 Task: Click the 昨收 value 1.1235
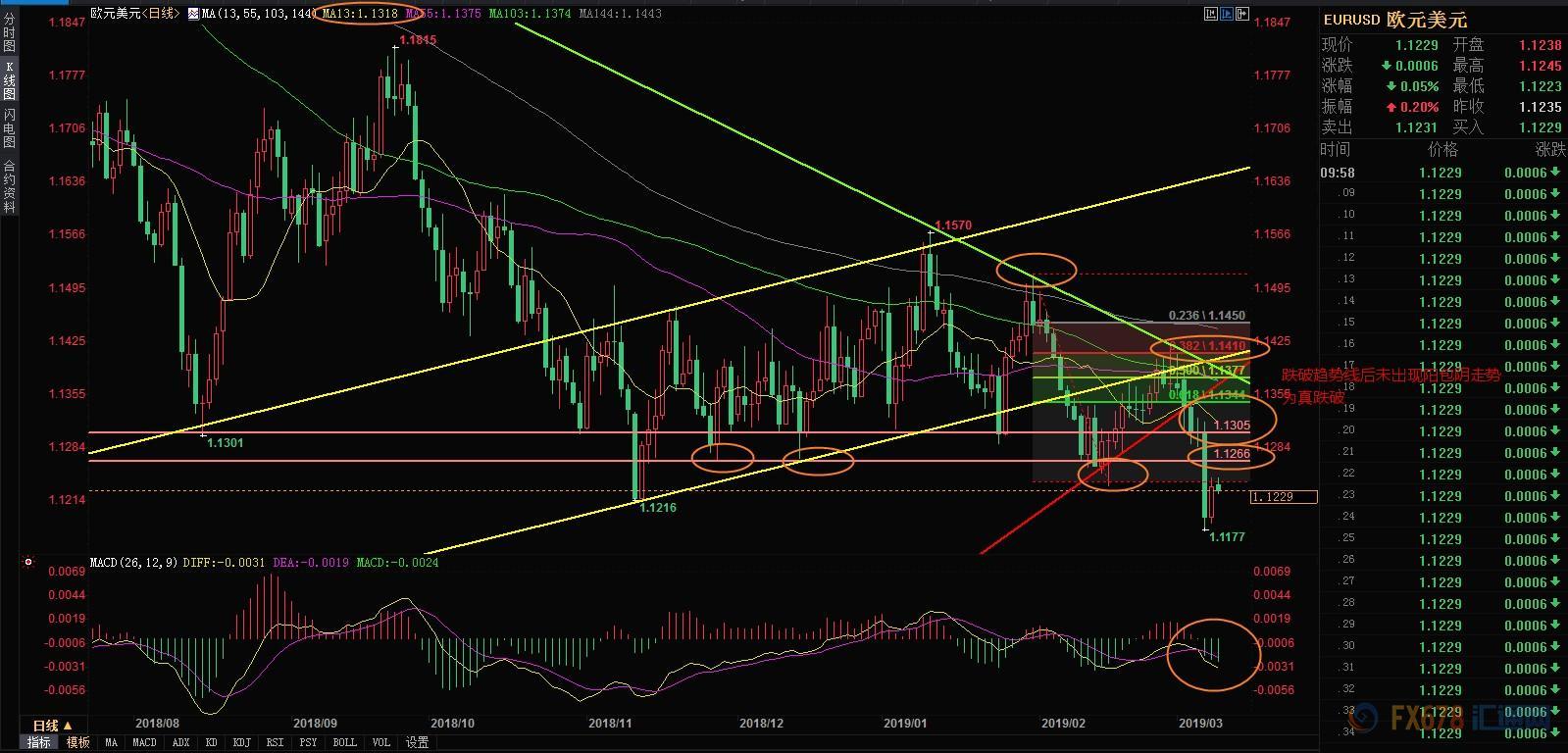pos(1540,107)
